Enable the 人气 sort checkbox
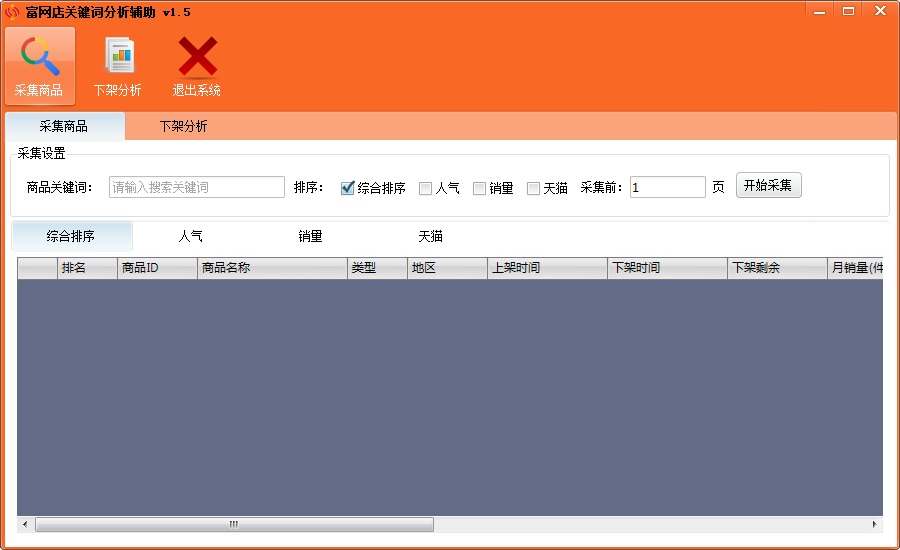 (425, 188)
